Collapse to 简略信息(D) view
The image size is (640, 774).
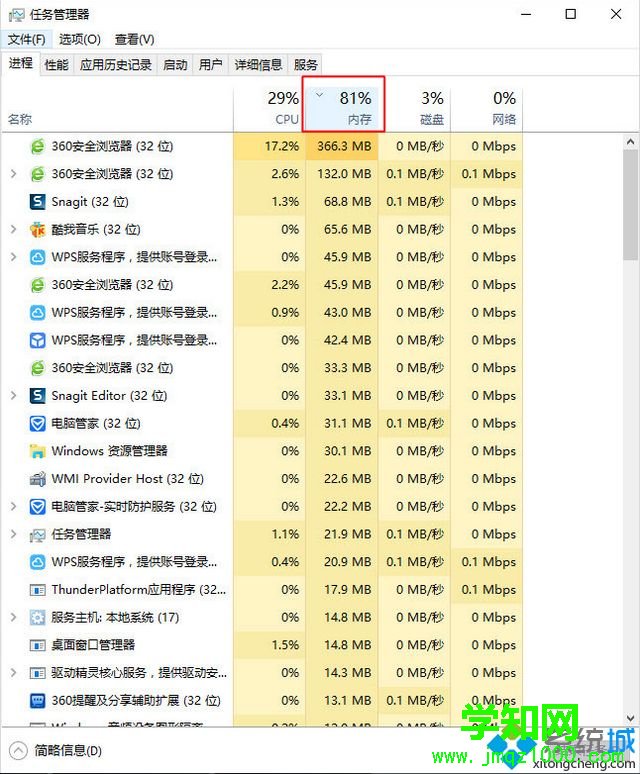[x=56, y=751]
